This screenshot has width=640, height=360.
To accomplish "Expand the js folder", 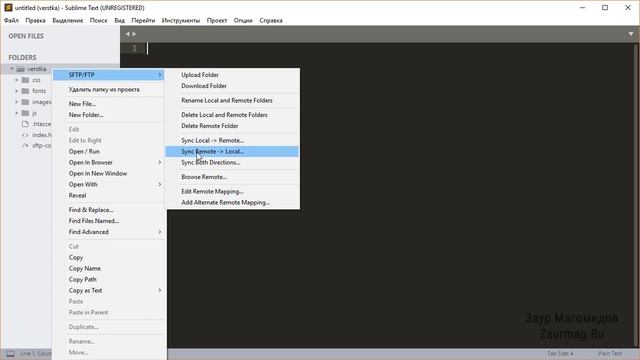I will click(17, 113).
